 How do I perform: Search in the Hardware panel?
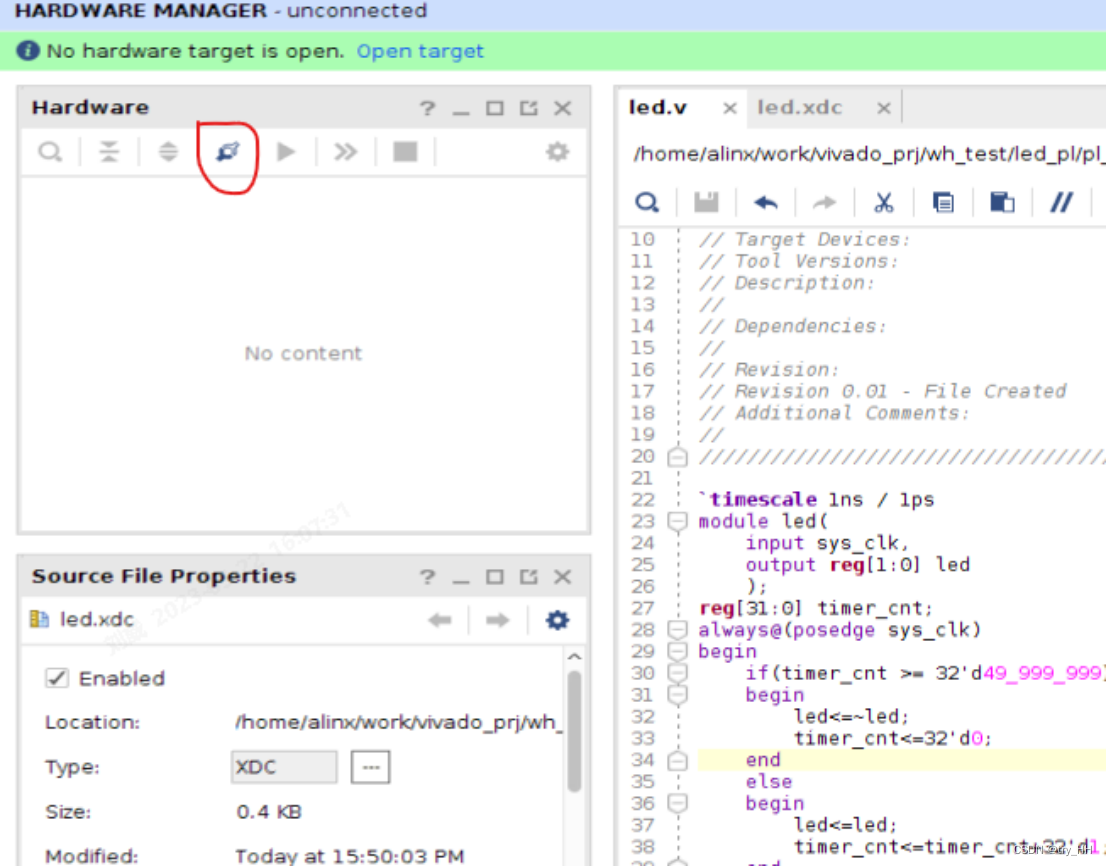[50, 151]
